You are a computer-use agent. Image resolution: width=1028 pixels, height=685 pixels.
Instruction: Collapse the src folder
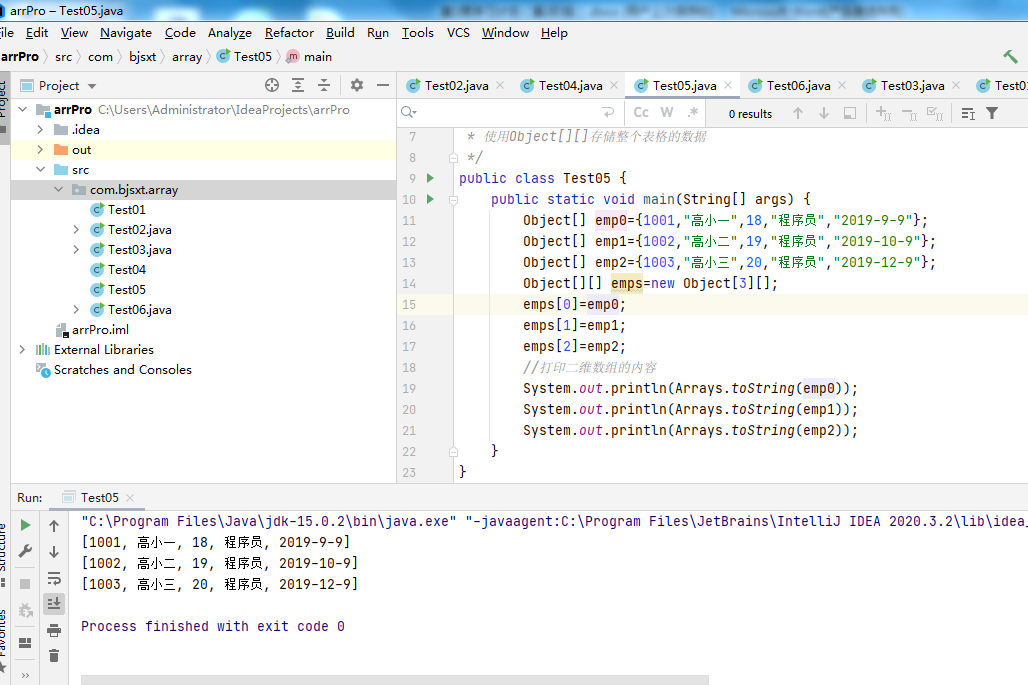(x=40, y=169)
